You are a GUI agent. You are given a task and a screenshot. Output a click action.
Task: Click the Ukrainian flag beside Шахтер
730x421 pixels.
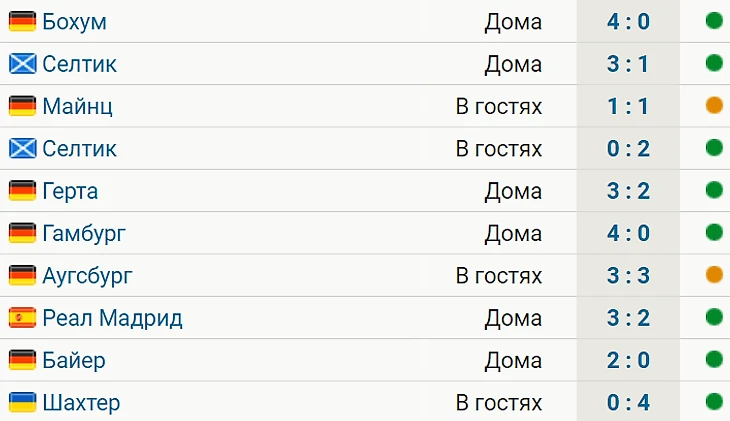[22, 402]
